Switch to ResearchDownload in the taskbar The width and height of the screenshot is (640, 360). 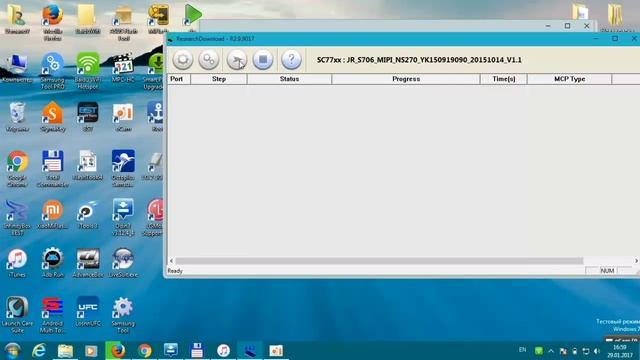[x=249, y=351]
